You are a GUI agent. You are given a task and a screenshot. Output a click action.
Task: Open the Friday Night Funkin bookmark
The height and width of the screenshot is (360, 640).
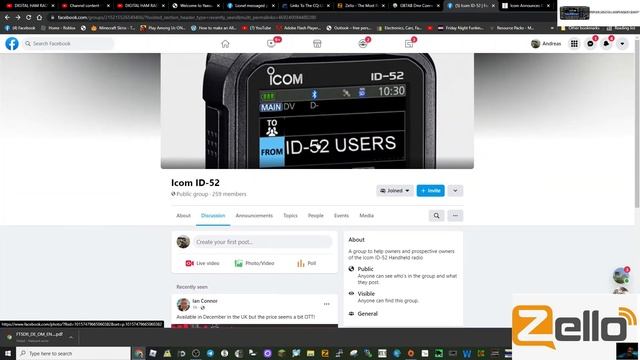click(x=461, y=28)
